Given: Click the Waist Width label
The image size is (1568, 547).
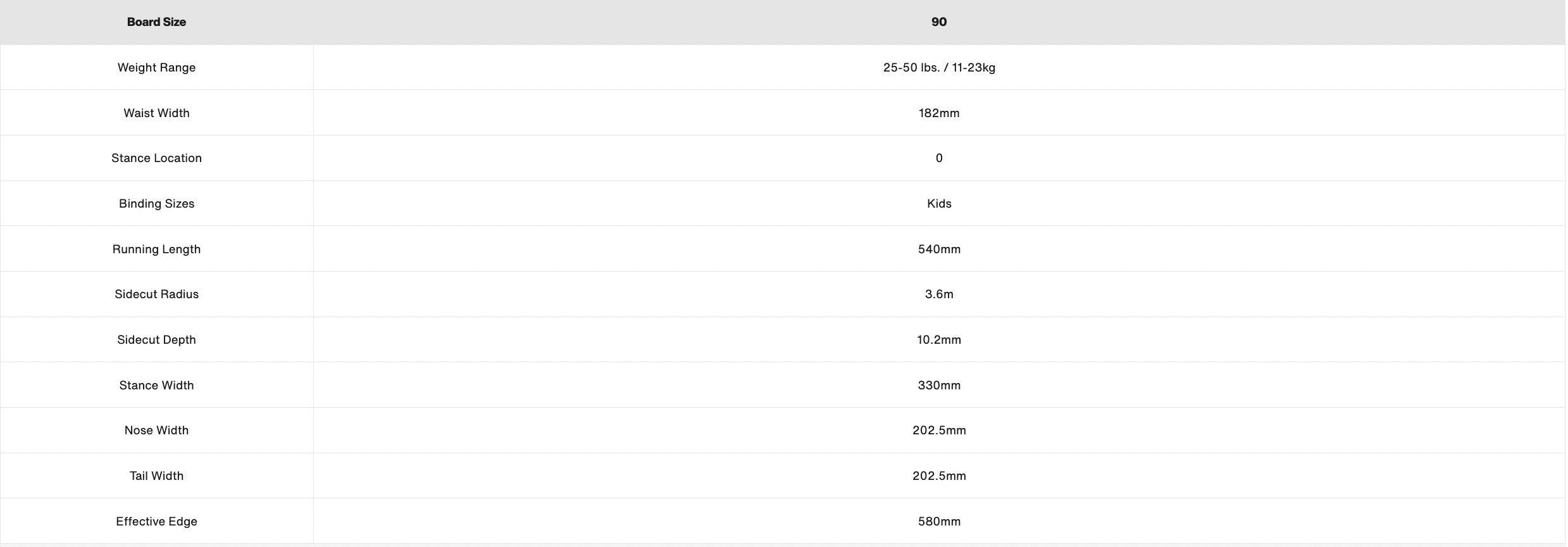Looking at the screenshot, I should 156,113.
